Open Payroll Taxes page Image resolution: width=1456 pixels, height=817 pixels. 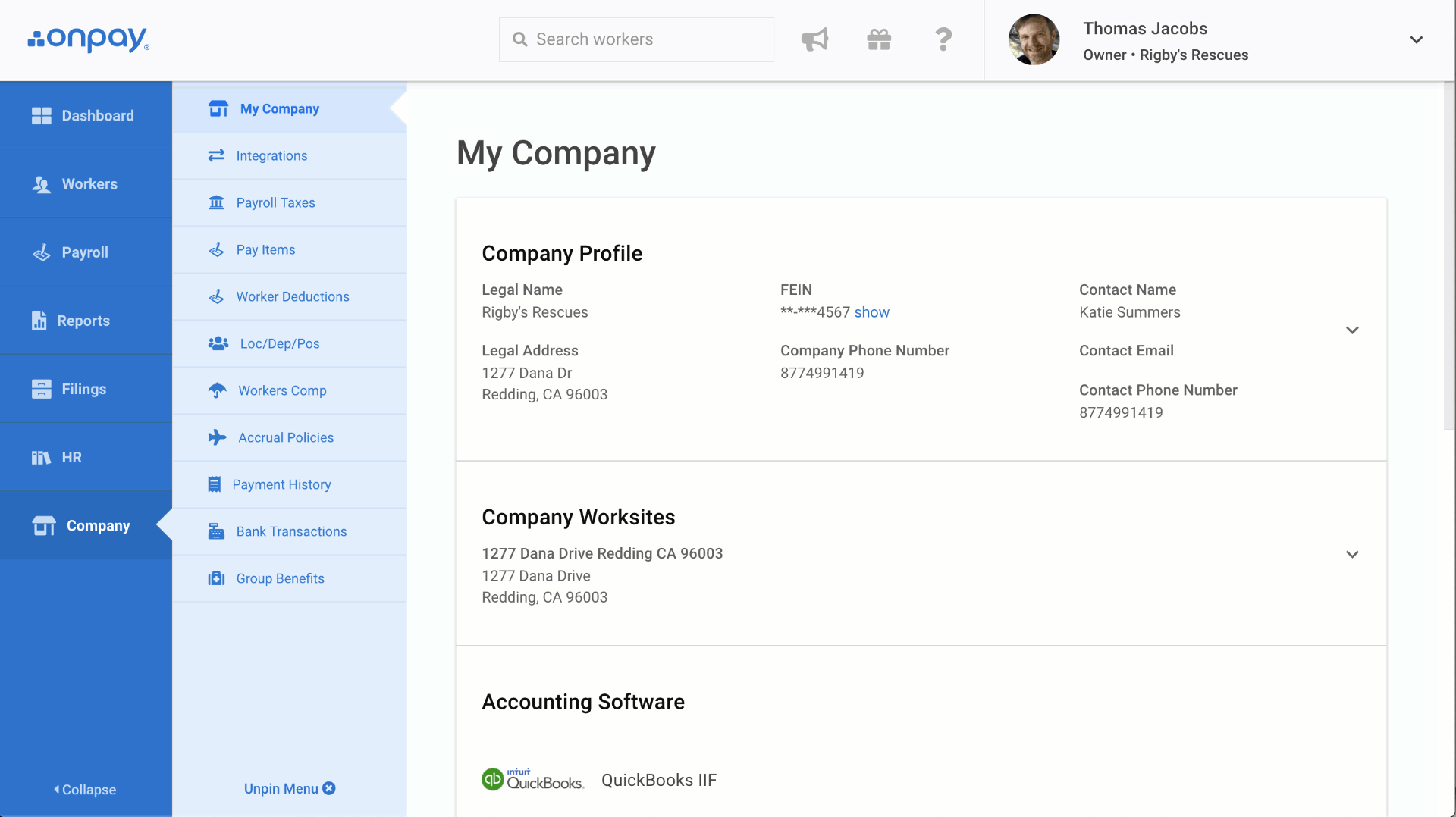click(x=290, y=202)
